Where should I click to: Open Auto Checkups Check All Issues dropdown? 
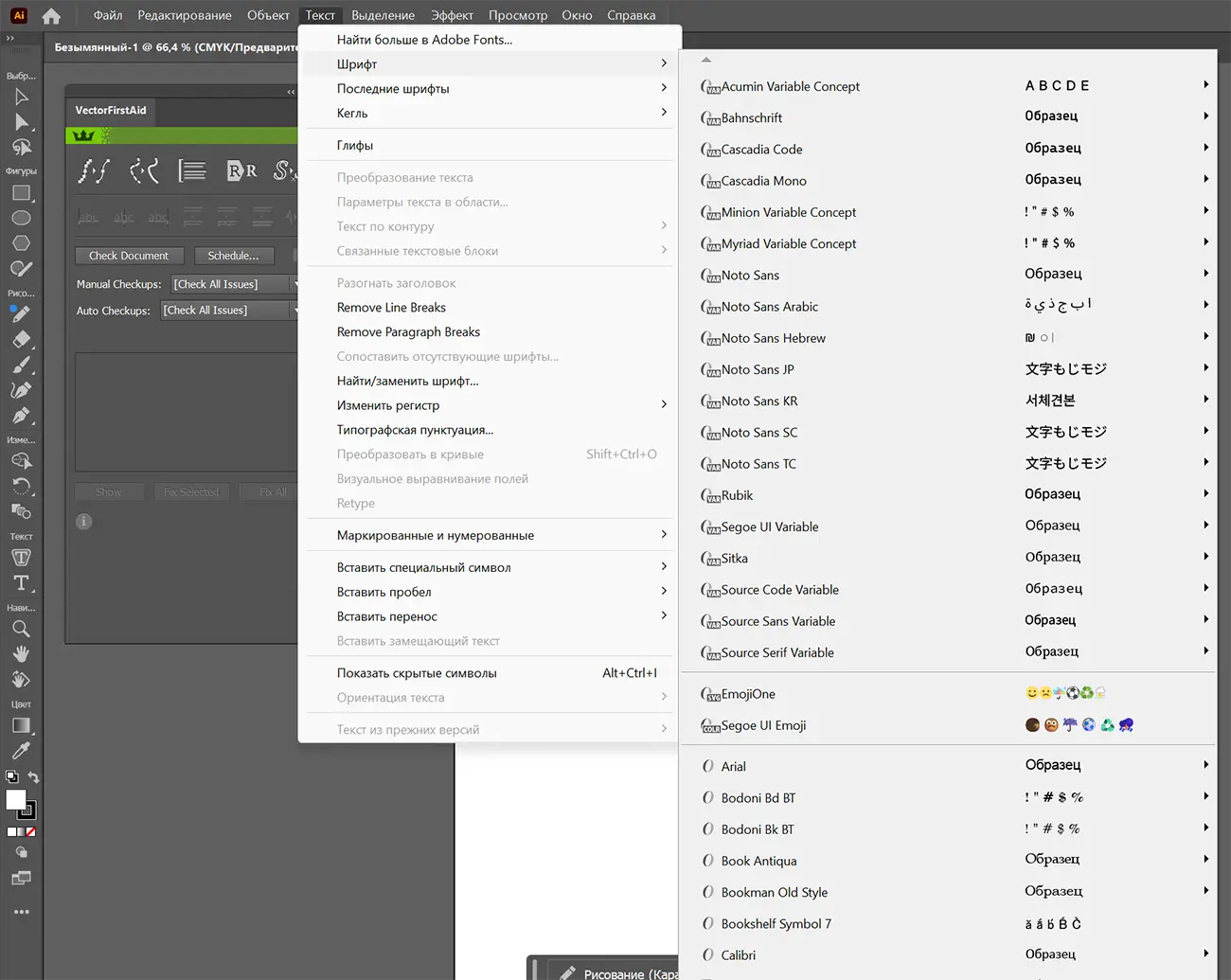[x=229, y=311]
